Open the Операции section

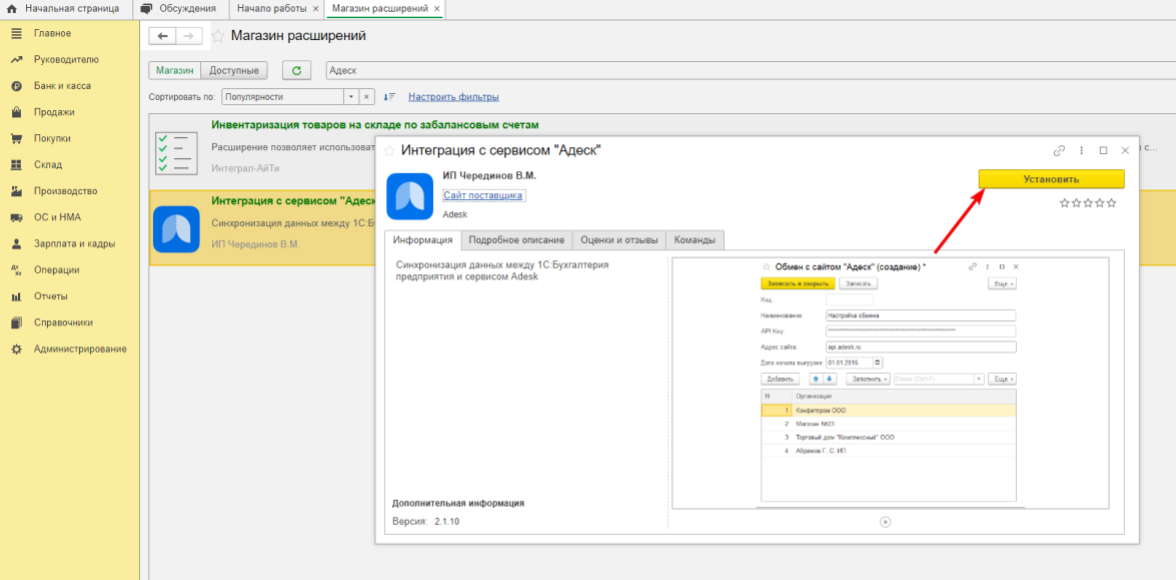(x=56, y=270)
